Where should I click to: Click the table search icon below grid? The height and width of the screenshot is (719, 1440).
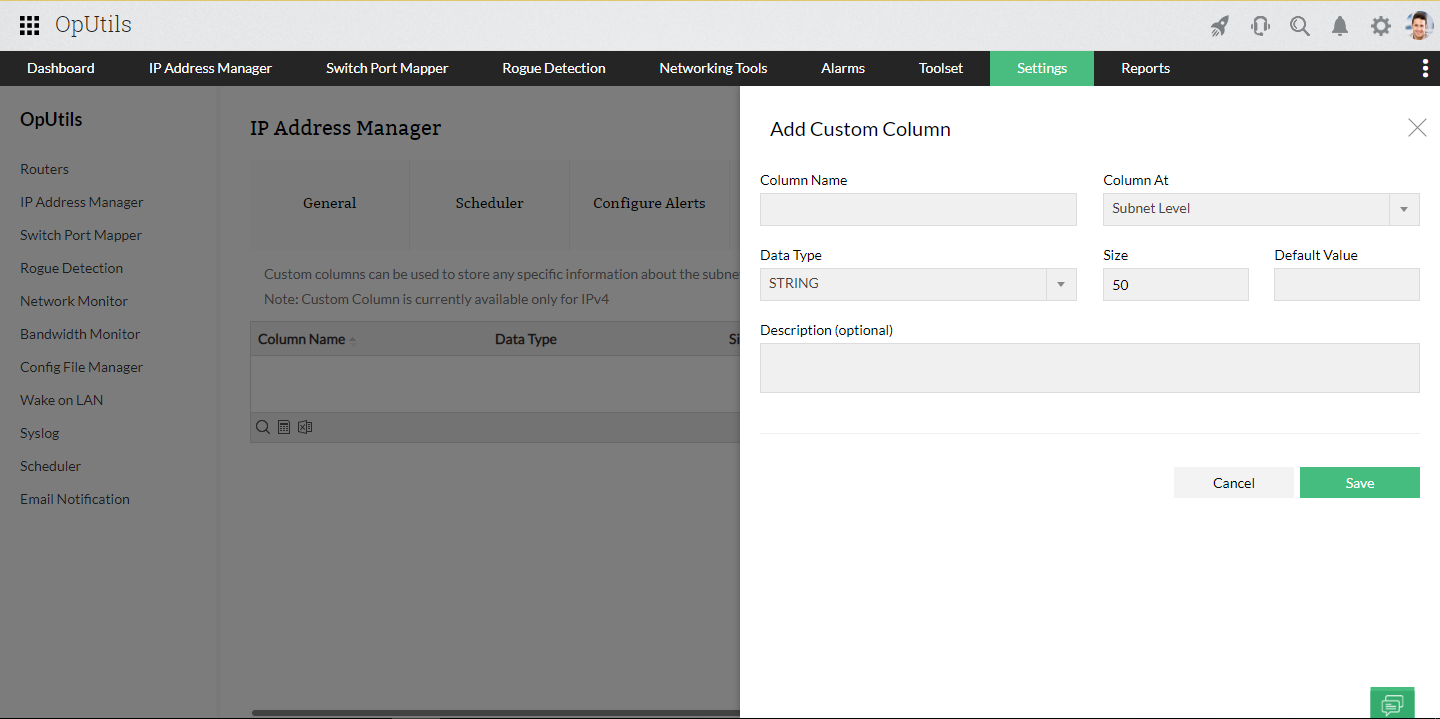pos(263,427)
